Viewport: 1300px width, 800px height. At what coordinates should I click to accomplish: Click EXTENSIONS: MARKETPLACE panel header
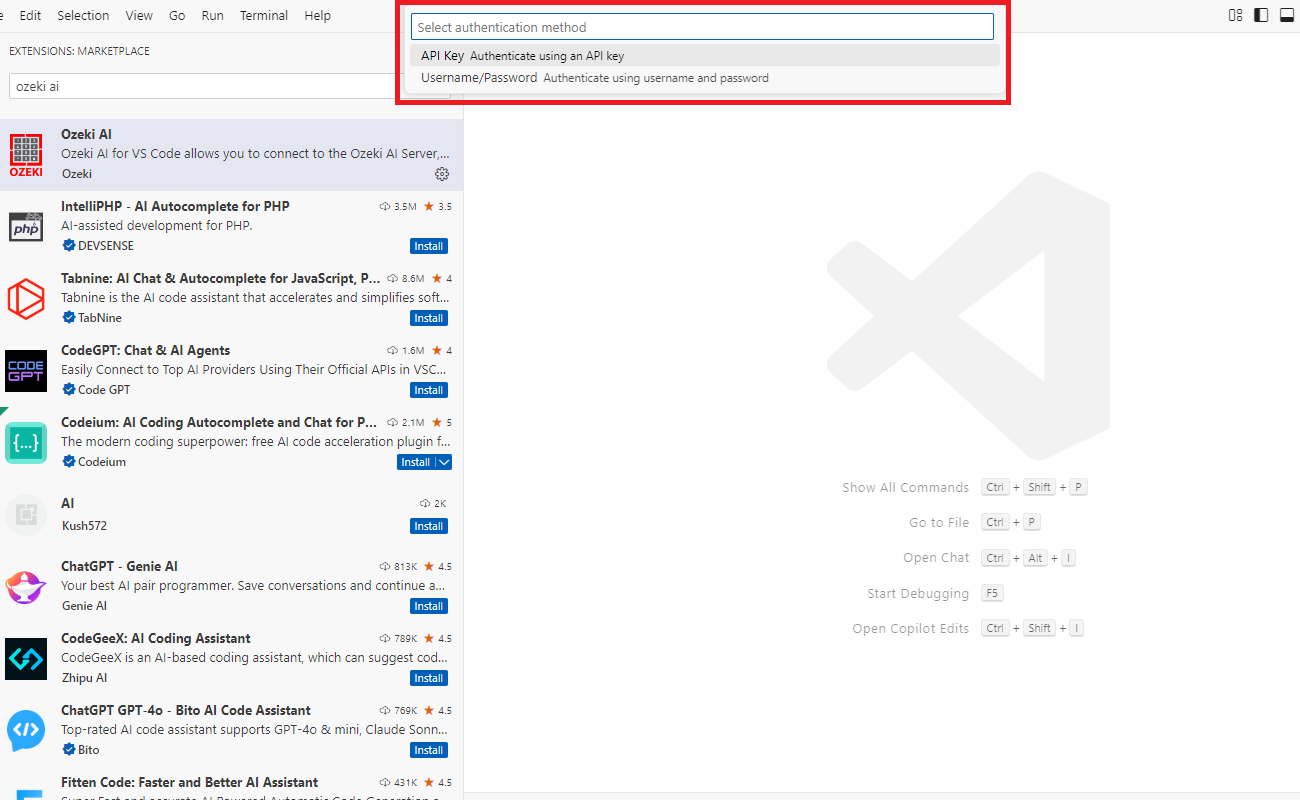click(80, 51)
